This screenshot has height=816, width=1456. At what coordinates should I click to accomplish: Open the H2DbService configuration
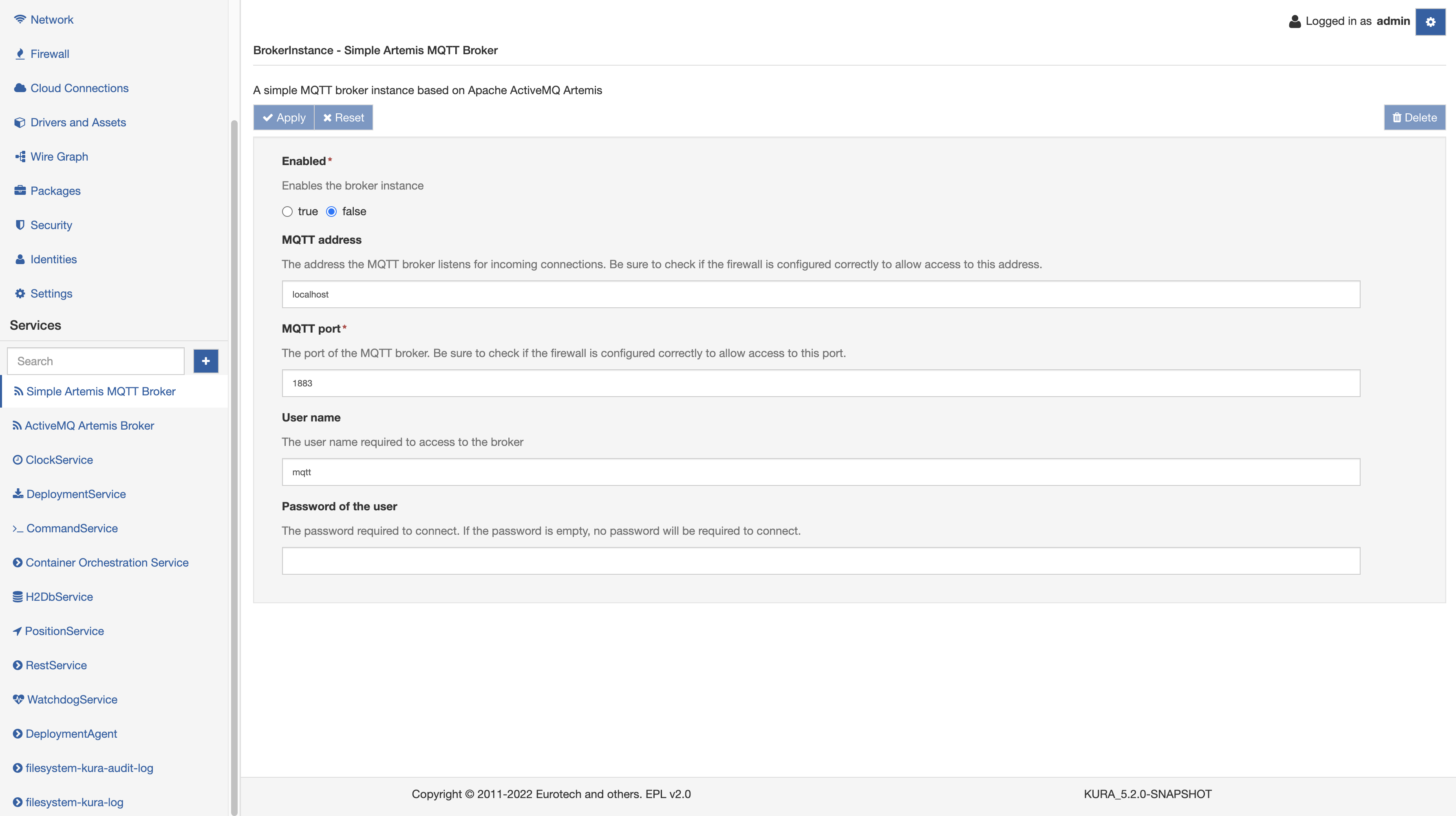[60, 597]
